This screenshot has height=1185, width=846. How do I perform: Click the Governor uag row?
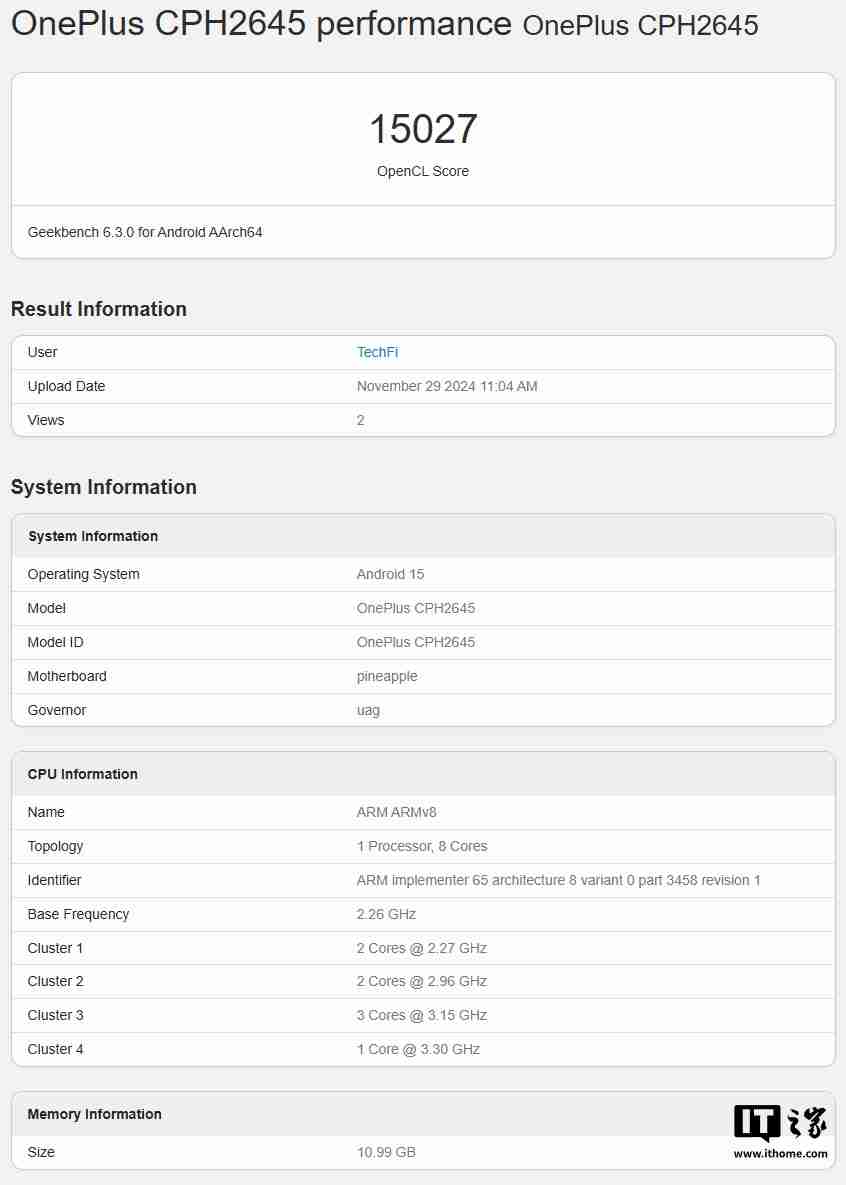(422, 710)
